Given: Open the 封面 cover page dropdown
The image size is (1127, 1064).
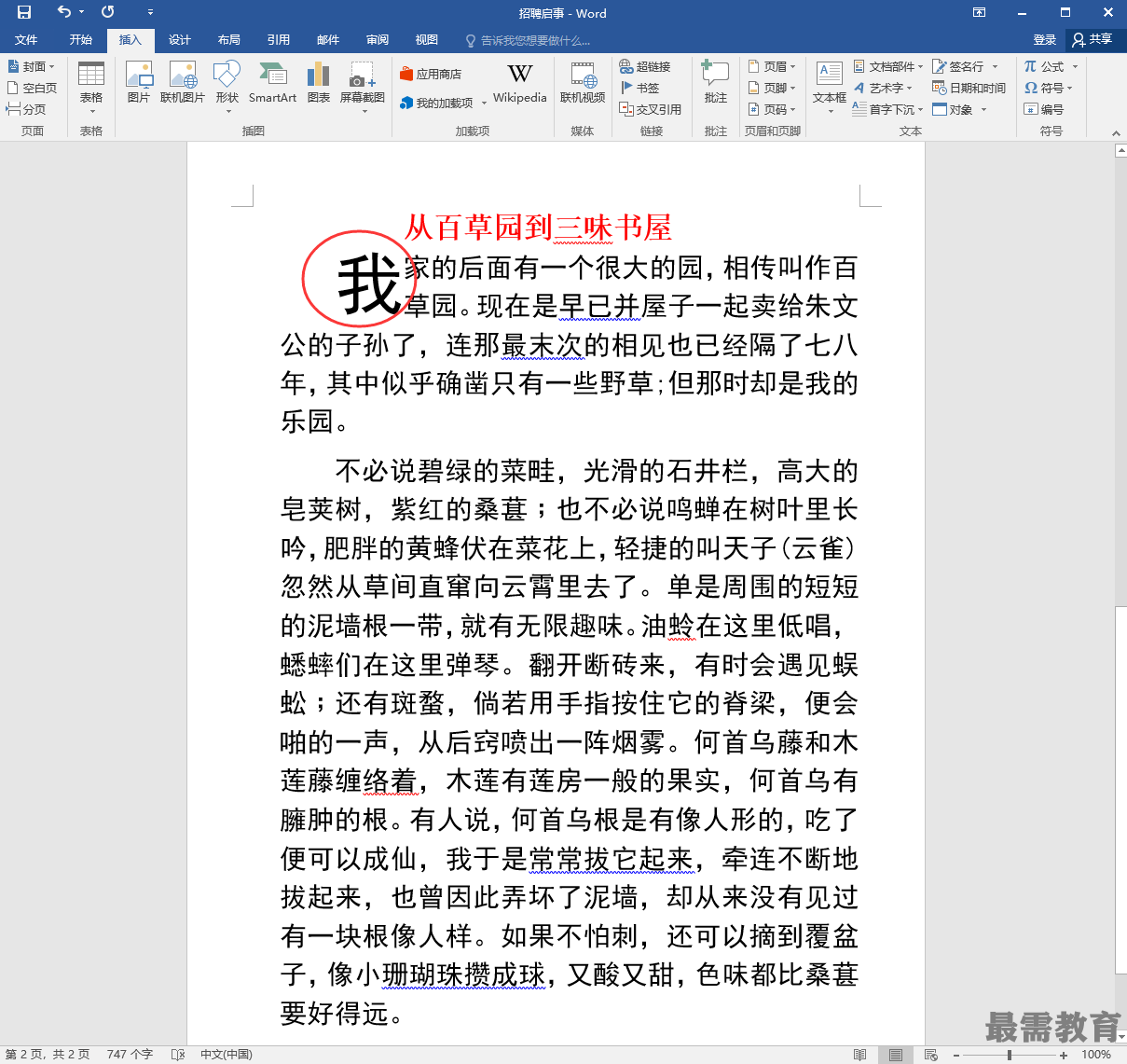Looking at the screenshot, I should click(32, 67).
